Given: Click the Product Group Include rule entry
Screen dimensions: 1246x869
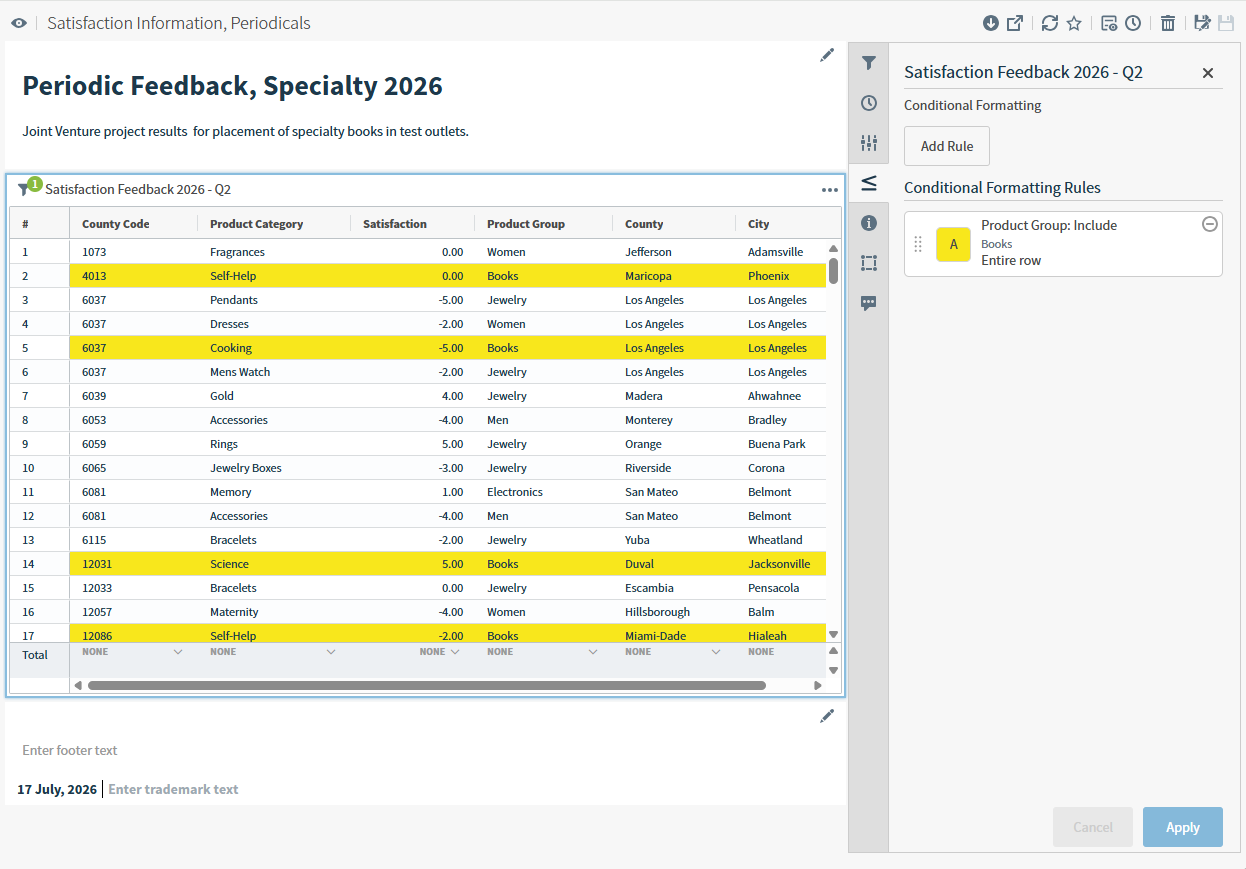Looking at the screenshot, I should point(1063,243).
